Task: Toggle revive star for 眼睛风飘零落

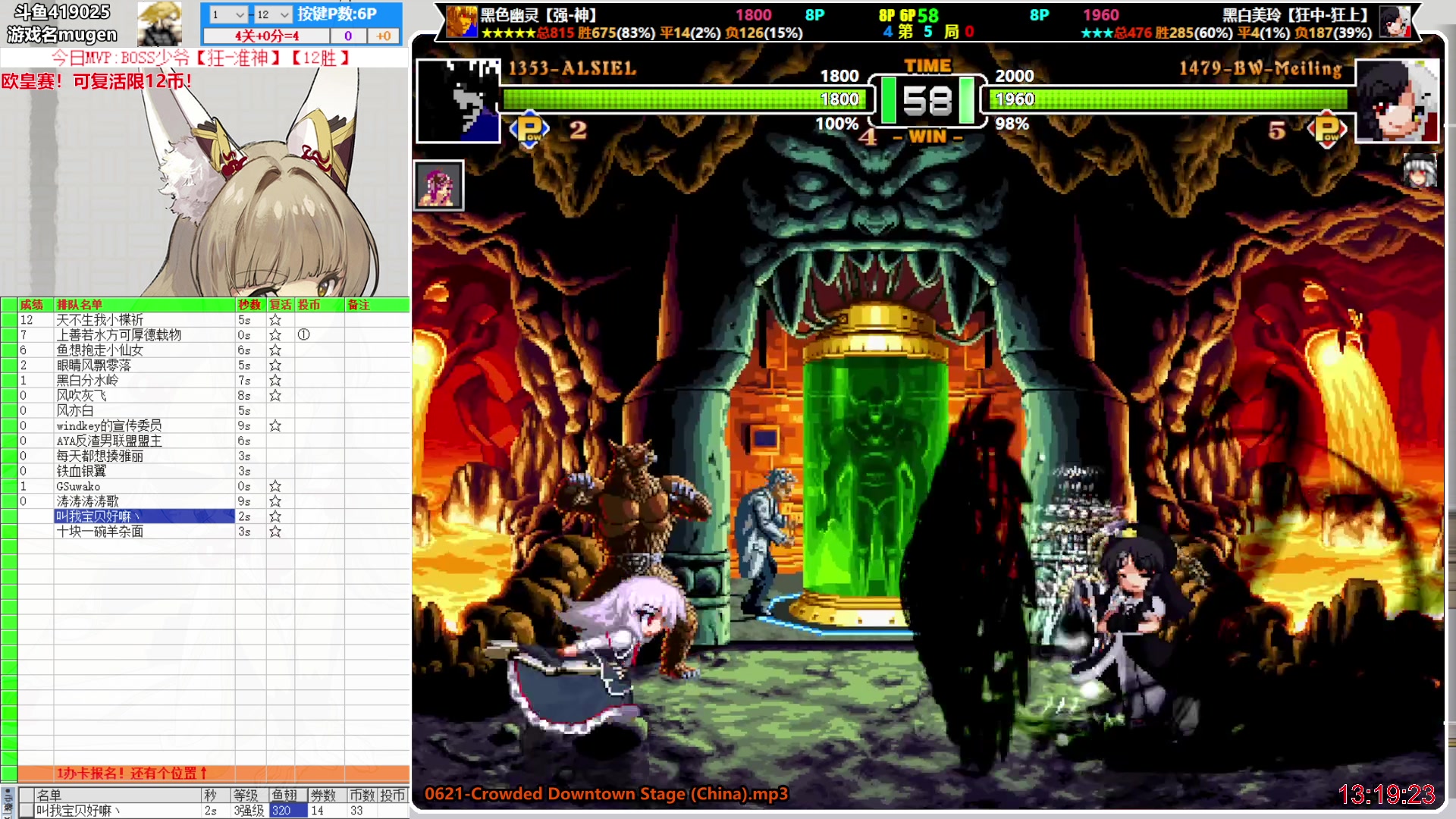Action: click(275, 366)
